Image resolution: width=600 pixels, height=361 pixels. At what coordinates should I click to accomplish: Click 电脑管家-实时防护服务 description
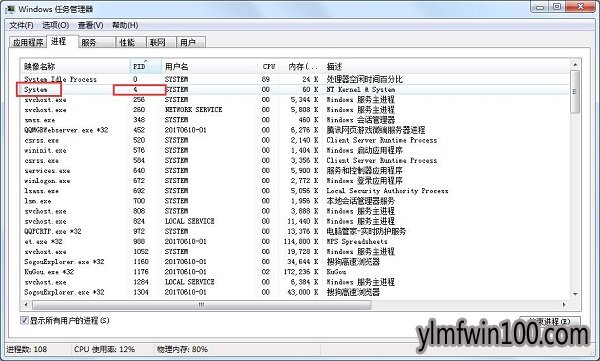click(x=366, y=231)
